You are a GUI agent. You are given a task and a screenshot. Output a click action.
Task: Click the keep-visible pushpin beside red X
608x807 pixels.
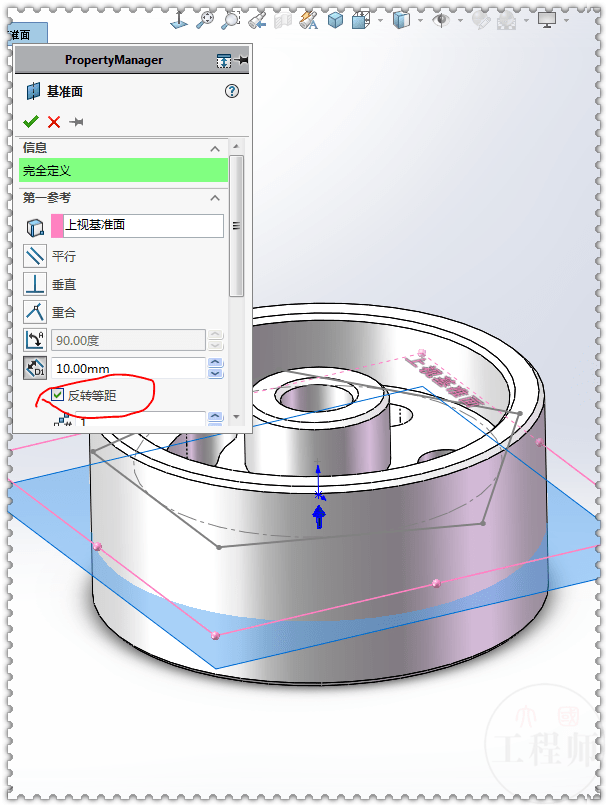76,122
